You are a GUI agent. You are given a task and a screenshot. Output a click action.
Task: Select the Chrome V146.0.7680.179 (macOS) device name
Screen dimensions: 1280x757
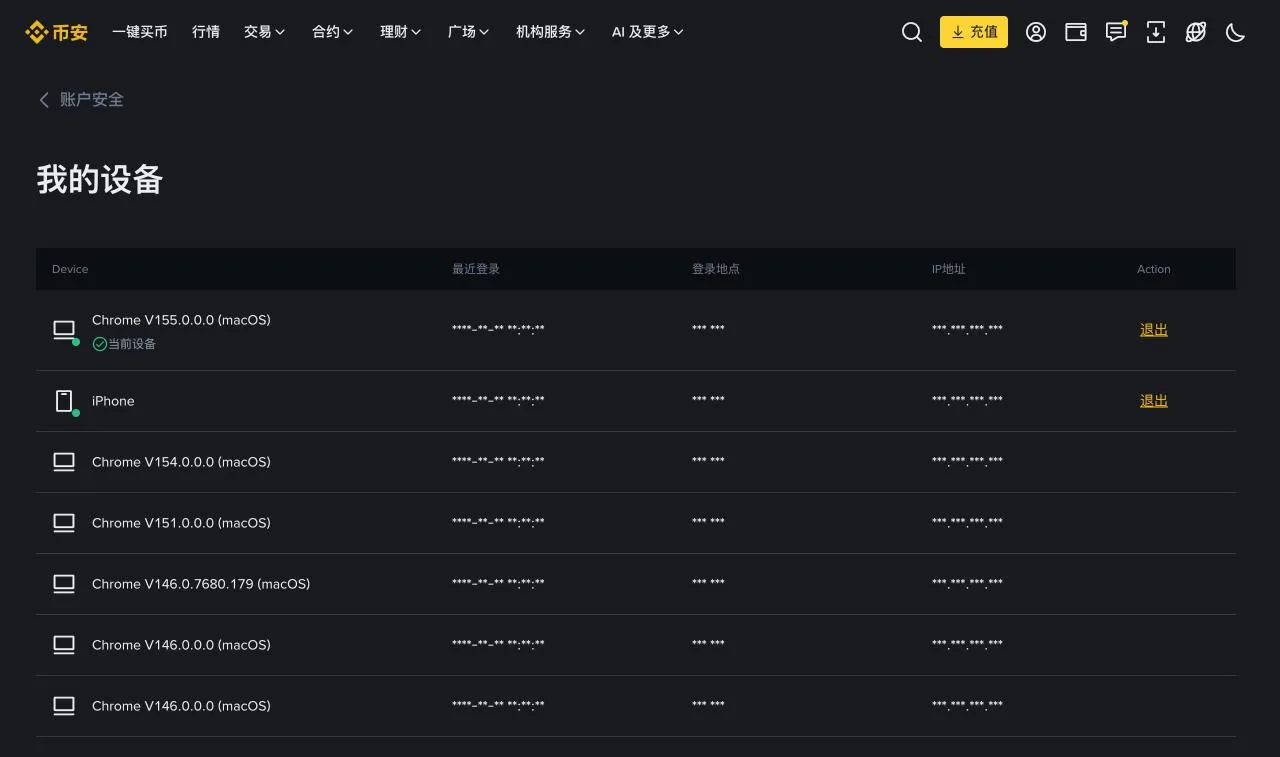point(201,584)
